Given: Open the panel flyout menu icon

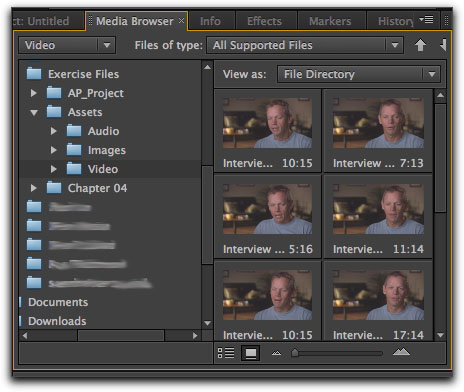Looking at the screenshot, I should [x=426, y=20].
